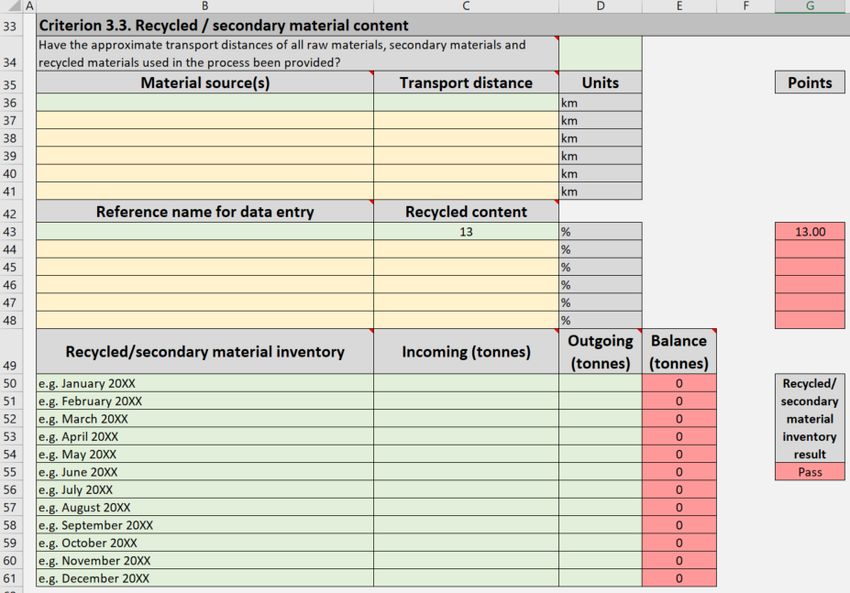The width and height of the screenshot is (850, 593).
Task: Click the Criterion 3.3 title cell
Action: (x=443, y=25)
